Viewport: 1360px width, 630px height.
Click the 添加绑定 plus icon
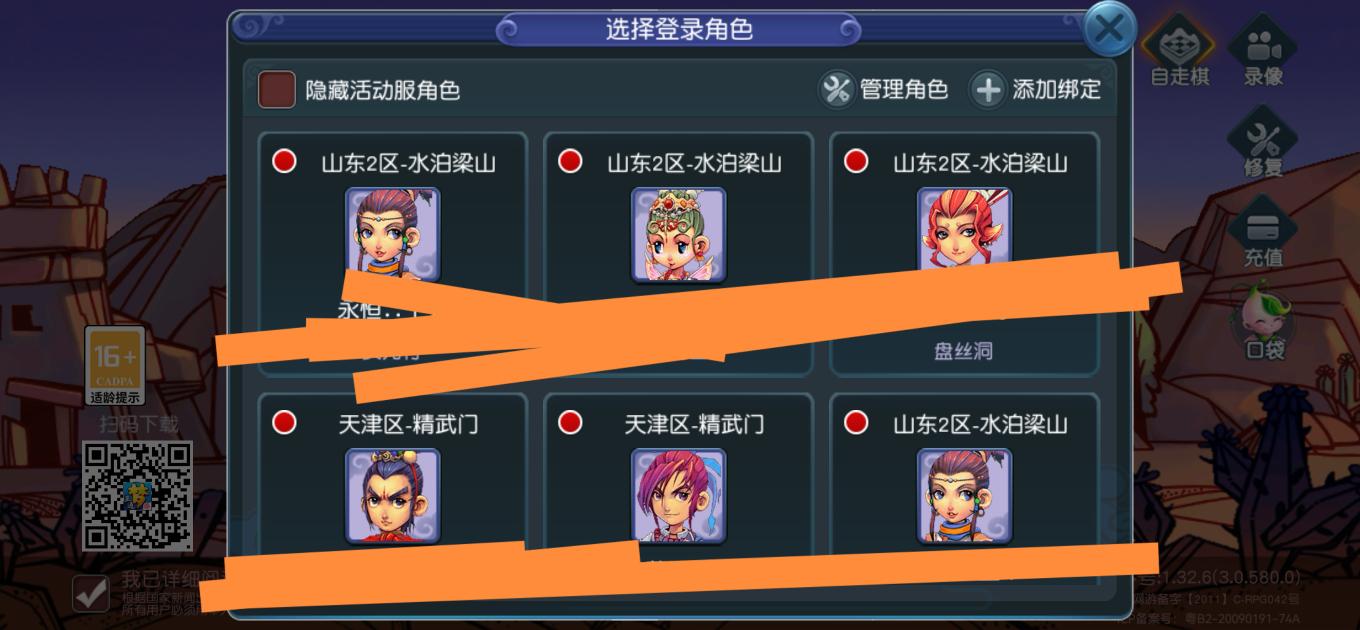987,89
